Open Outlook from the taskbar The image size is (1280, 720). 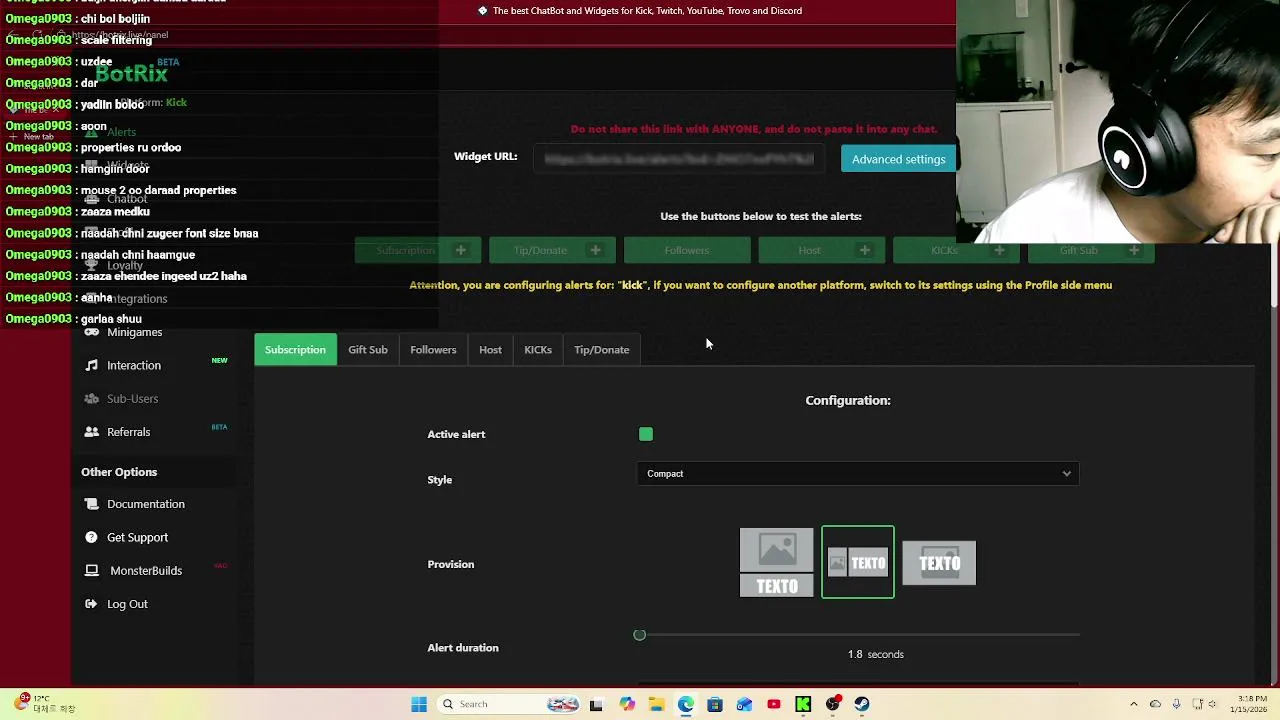[x=744, y=704]
